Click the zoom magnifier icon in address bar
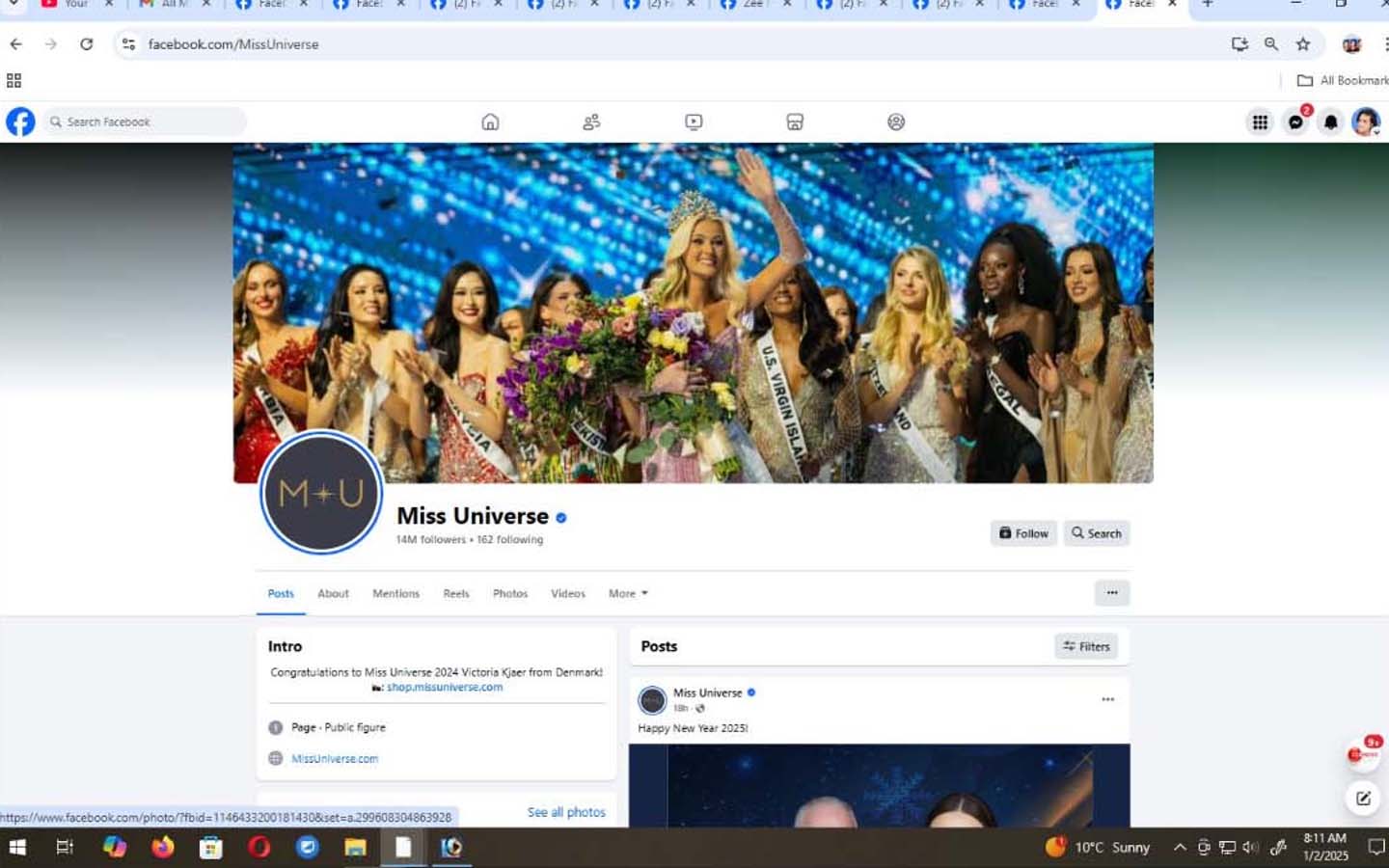The height and width of the screenshot is (868, 1389). (1271, 44)
